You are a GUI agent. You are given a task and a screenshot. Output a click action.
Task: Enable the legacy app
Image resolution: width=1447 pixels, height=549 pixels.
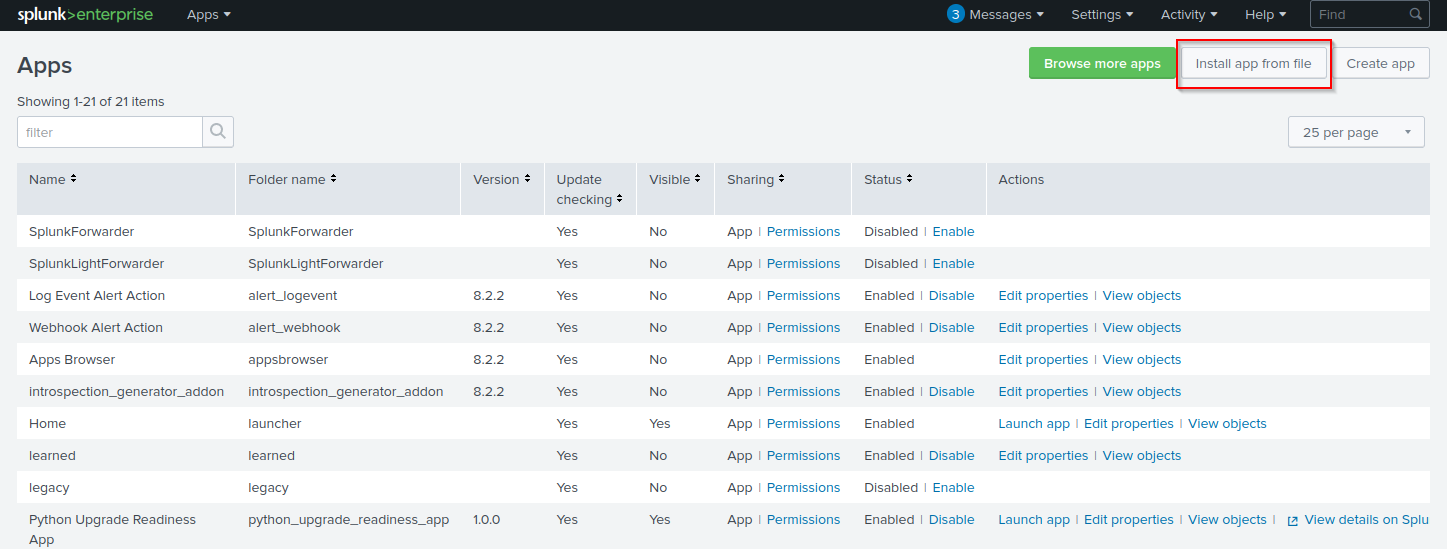click(x=953, y=487)
